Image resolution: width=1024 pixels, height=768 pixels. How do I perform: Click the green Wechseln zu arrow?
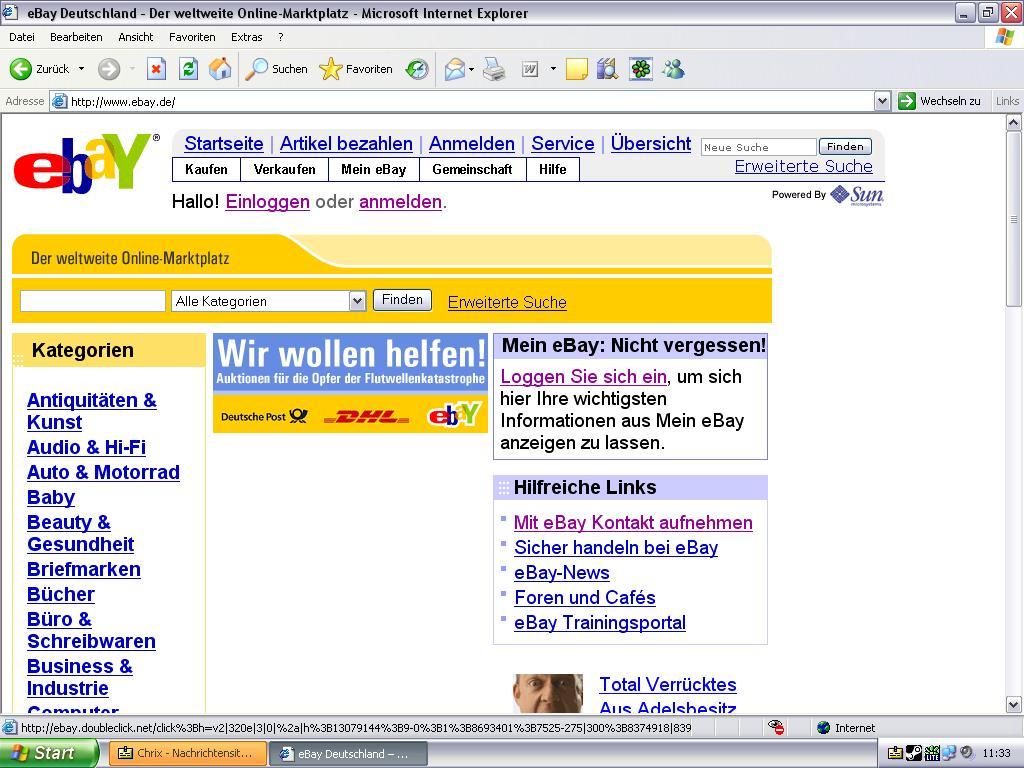tap(906, 101)
